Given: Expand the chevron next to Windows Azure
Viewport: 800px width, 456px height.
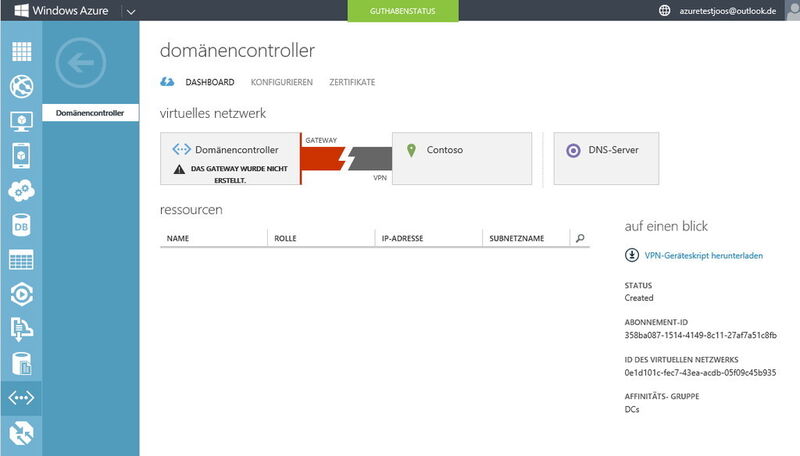Looking at the screenshot, I should tap(131, 11).
